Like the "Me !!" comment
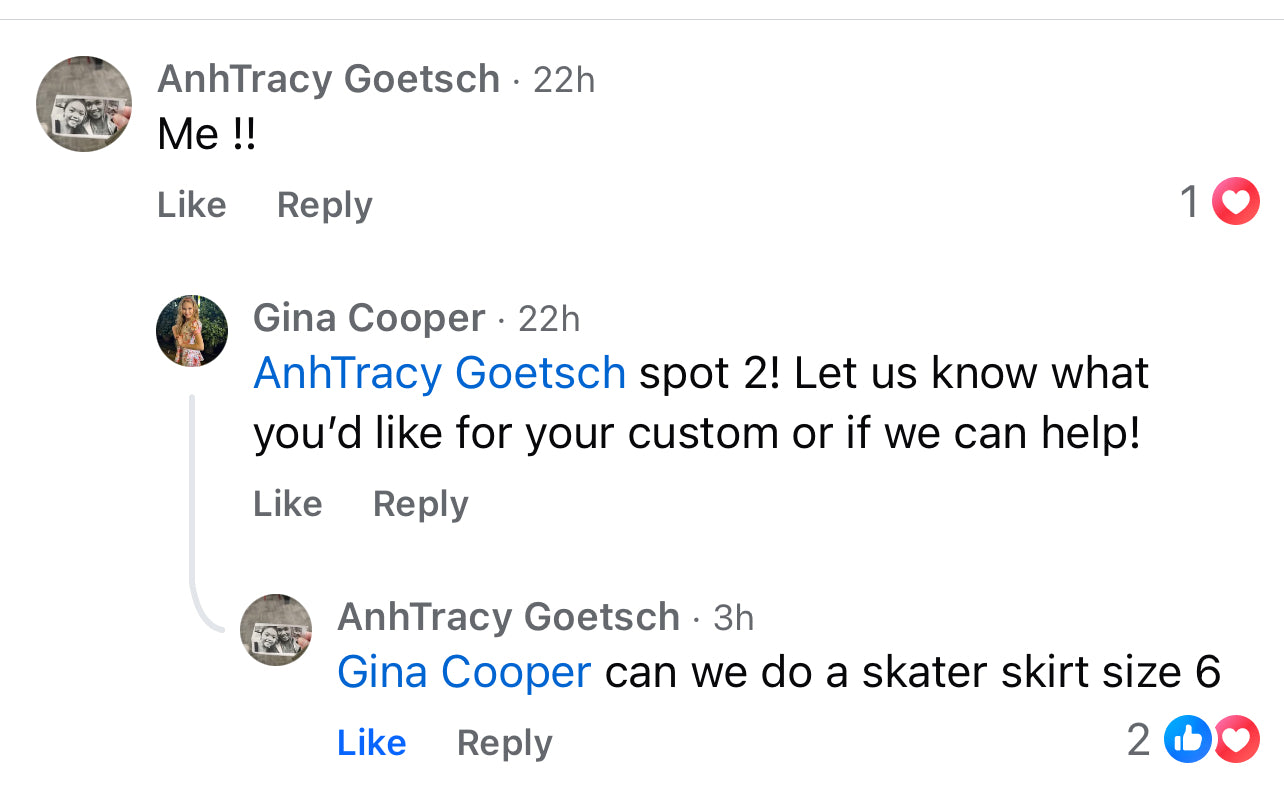Image resolution: width=1284 pixels, height=808 pixels. pyautogui.click(x=192, y=205)
